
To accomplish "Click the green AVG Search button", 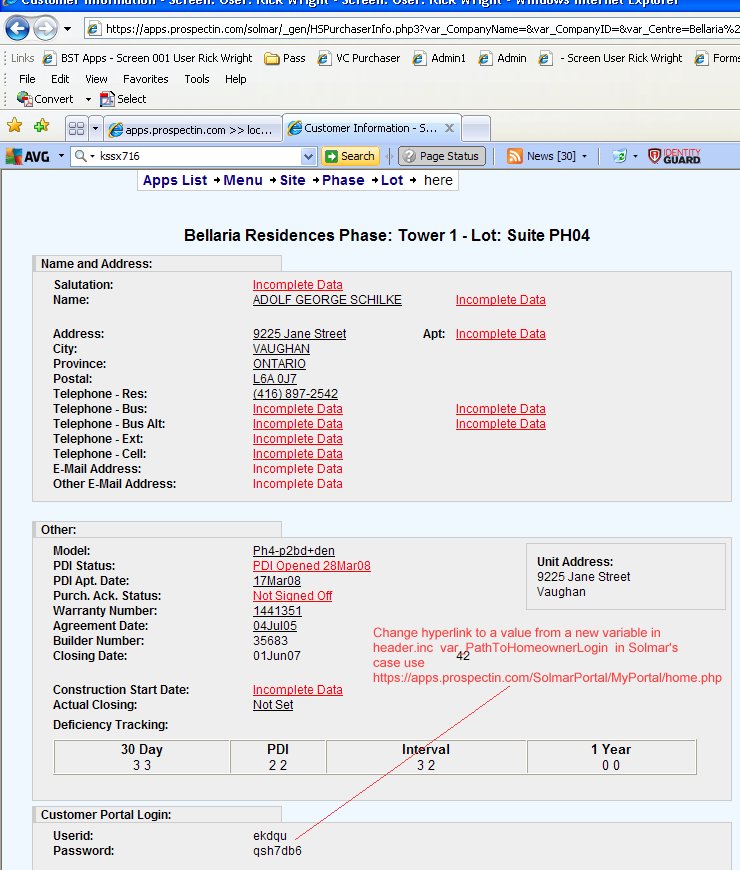I will coord(350,156).
